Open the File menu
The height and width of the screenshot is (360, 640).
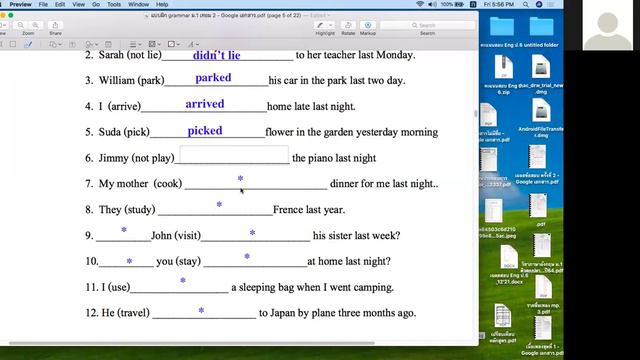click(43, 4)
